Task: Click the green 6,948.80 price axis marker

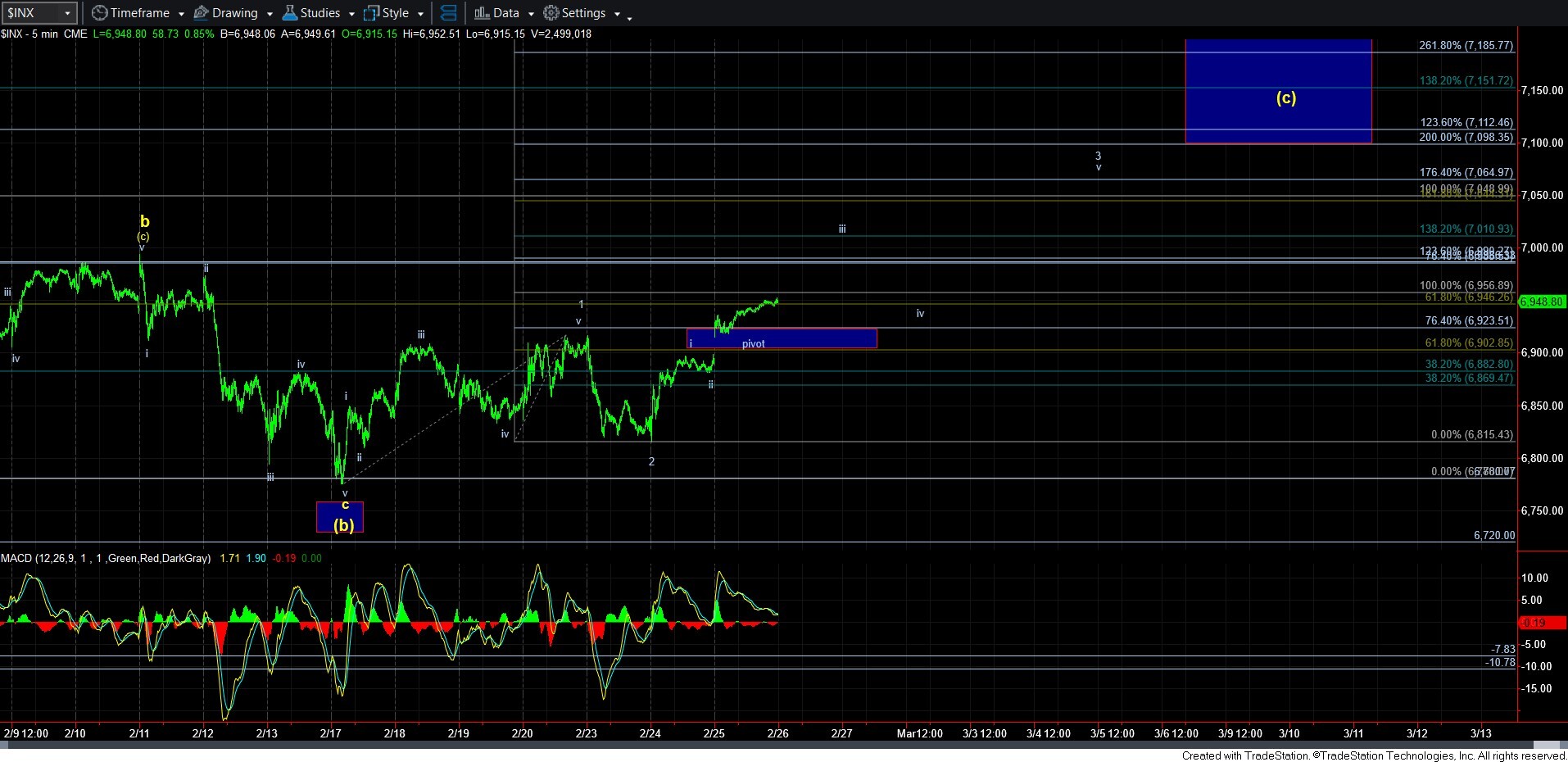Action: [x=1542, y=302]
